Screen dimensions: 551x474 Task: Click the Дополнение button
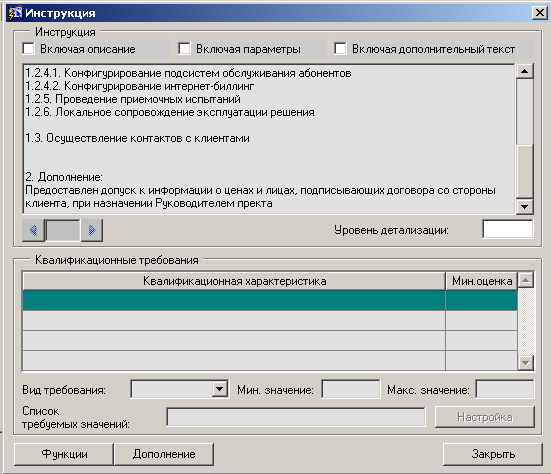[164, 454]
